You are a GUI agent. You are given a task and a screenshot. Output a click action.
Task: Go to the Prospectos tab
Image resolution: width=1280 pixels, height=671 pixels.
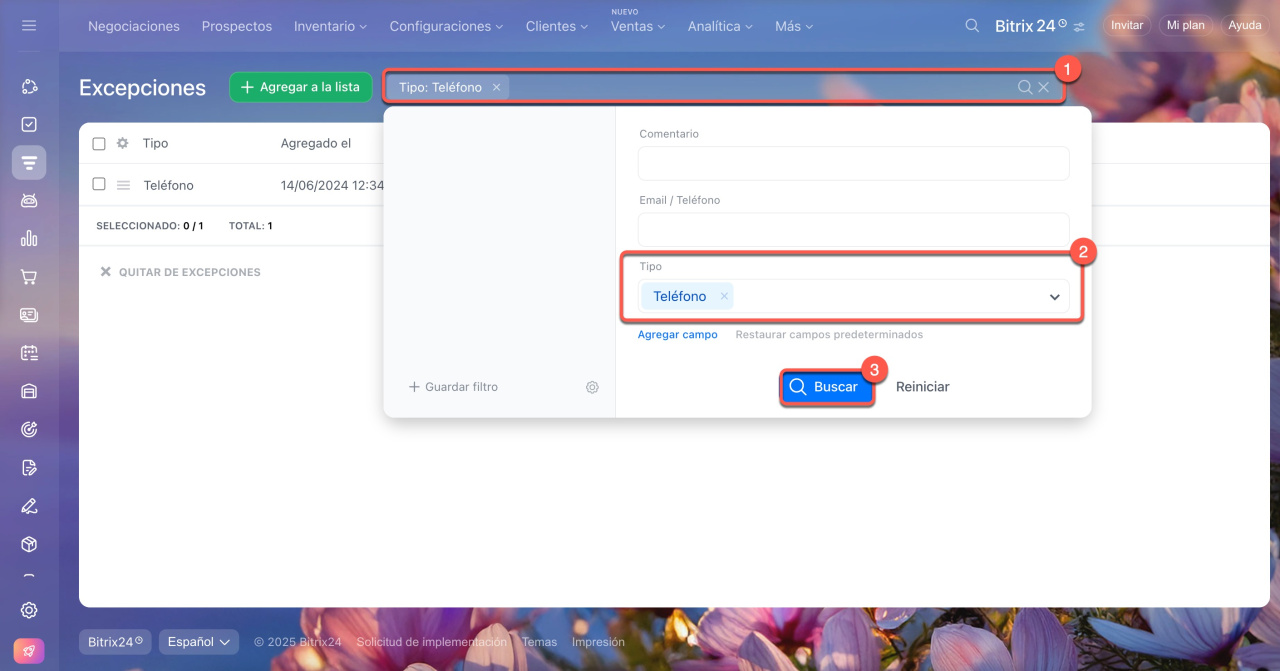point(237,26)
